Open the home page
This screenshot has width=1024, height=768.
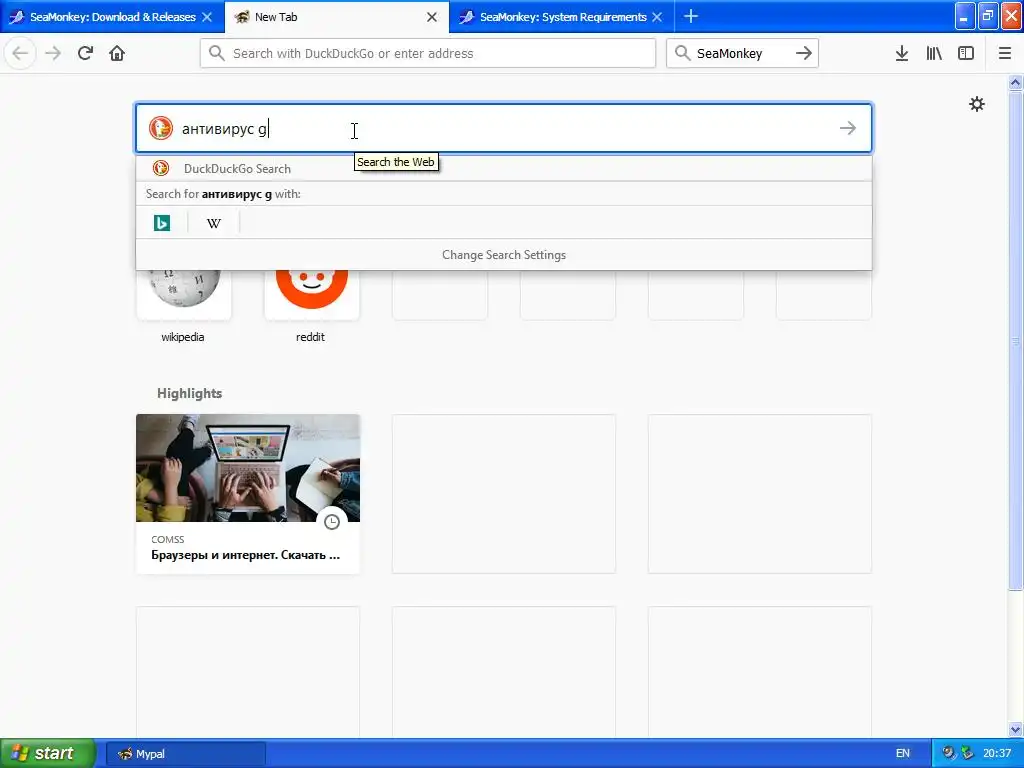pos(117,54)
